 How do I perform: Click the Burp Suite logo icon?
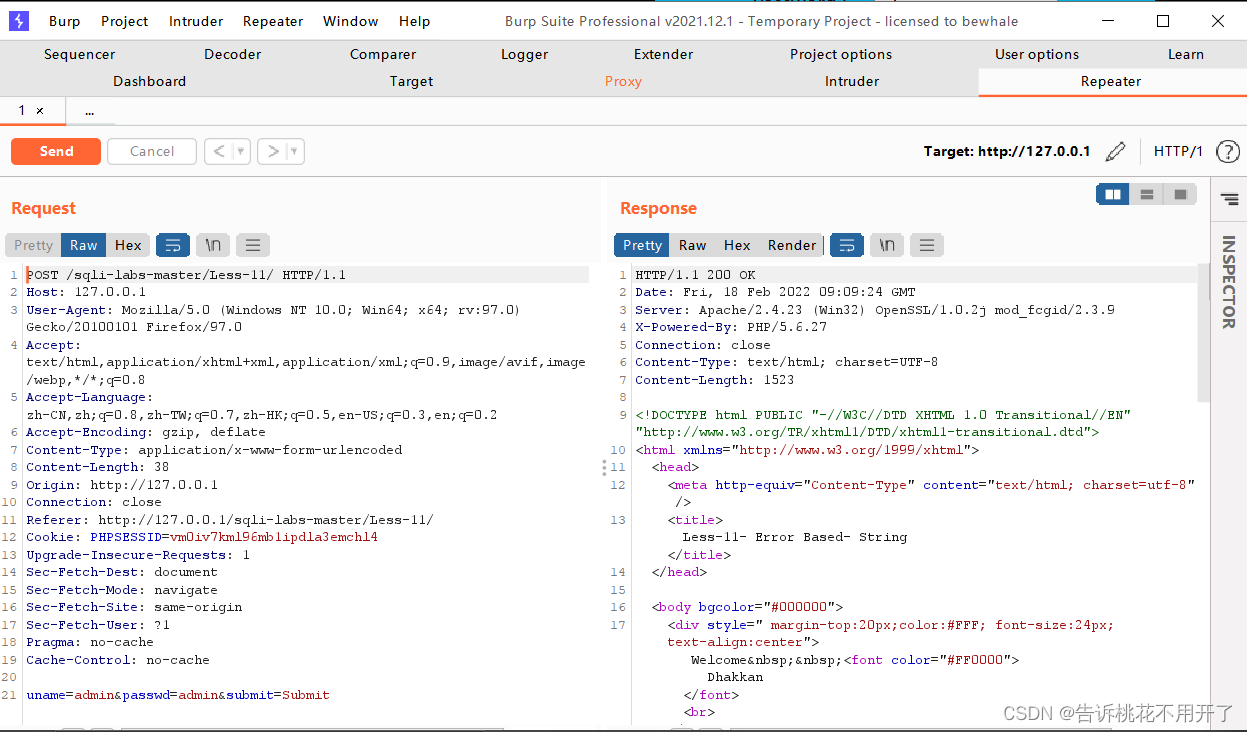(19, 21)
